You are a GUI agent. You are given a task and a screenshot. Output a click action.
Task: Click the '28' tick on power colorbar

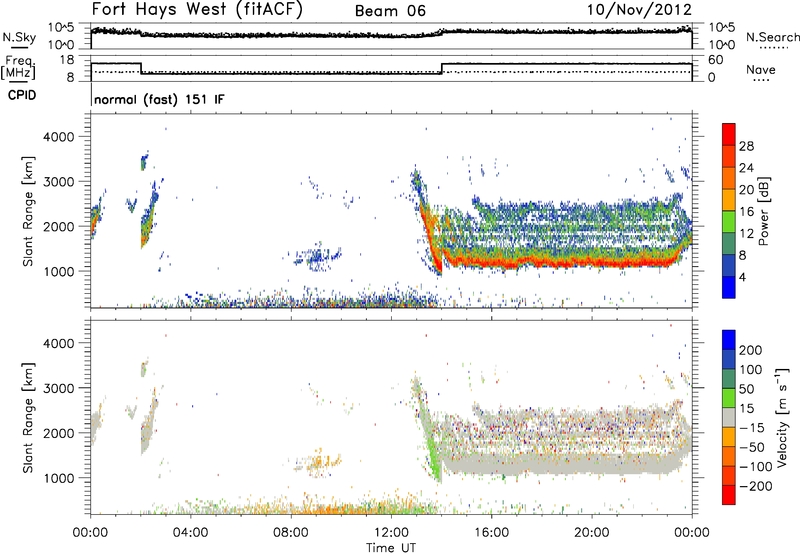[746, 146]
